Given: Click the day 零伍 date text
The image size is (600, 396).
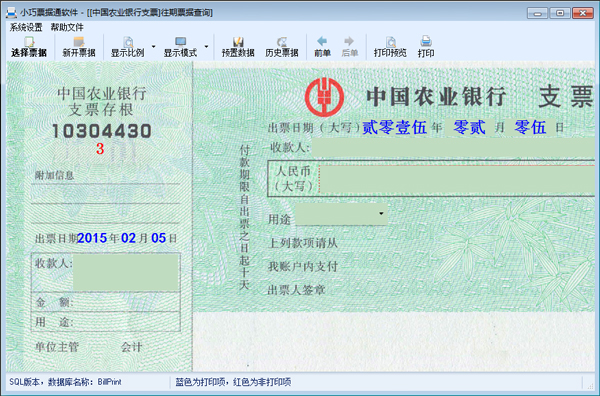Looking at the screenshot, I should [530, 127].
